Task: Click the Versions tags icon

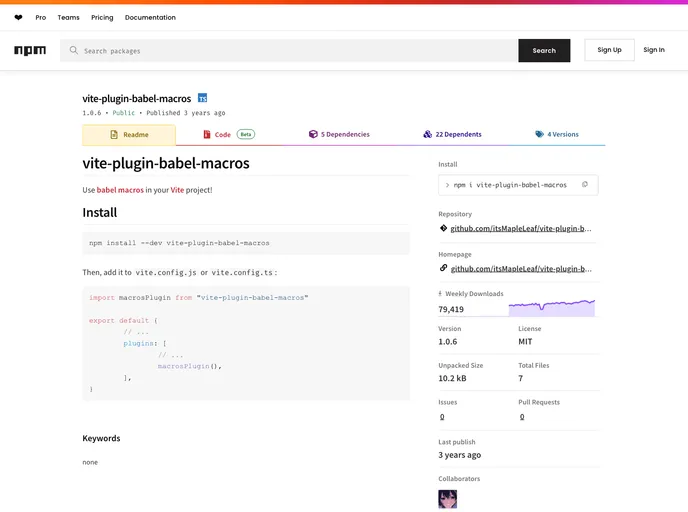Action: pyautogui.click(x=539, y=134)
